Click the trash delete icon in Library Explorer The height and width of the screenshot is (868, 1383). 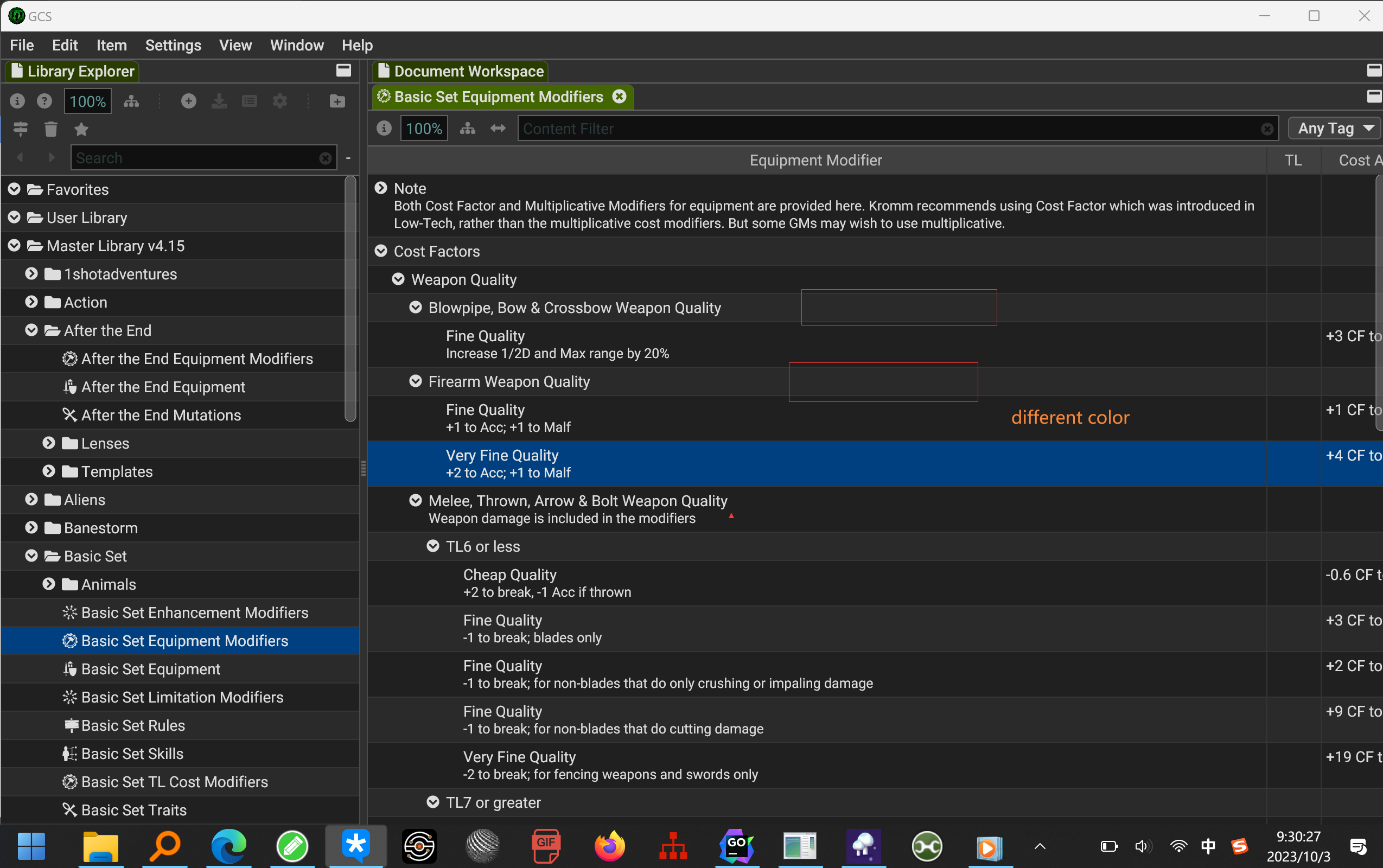(50, 130)
